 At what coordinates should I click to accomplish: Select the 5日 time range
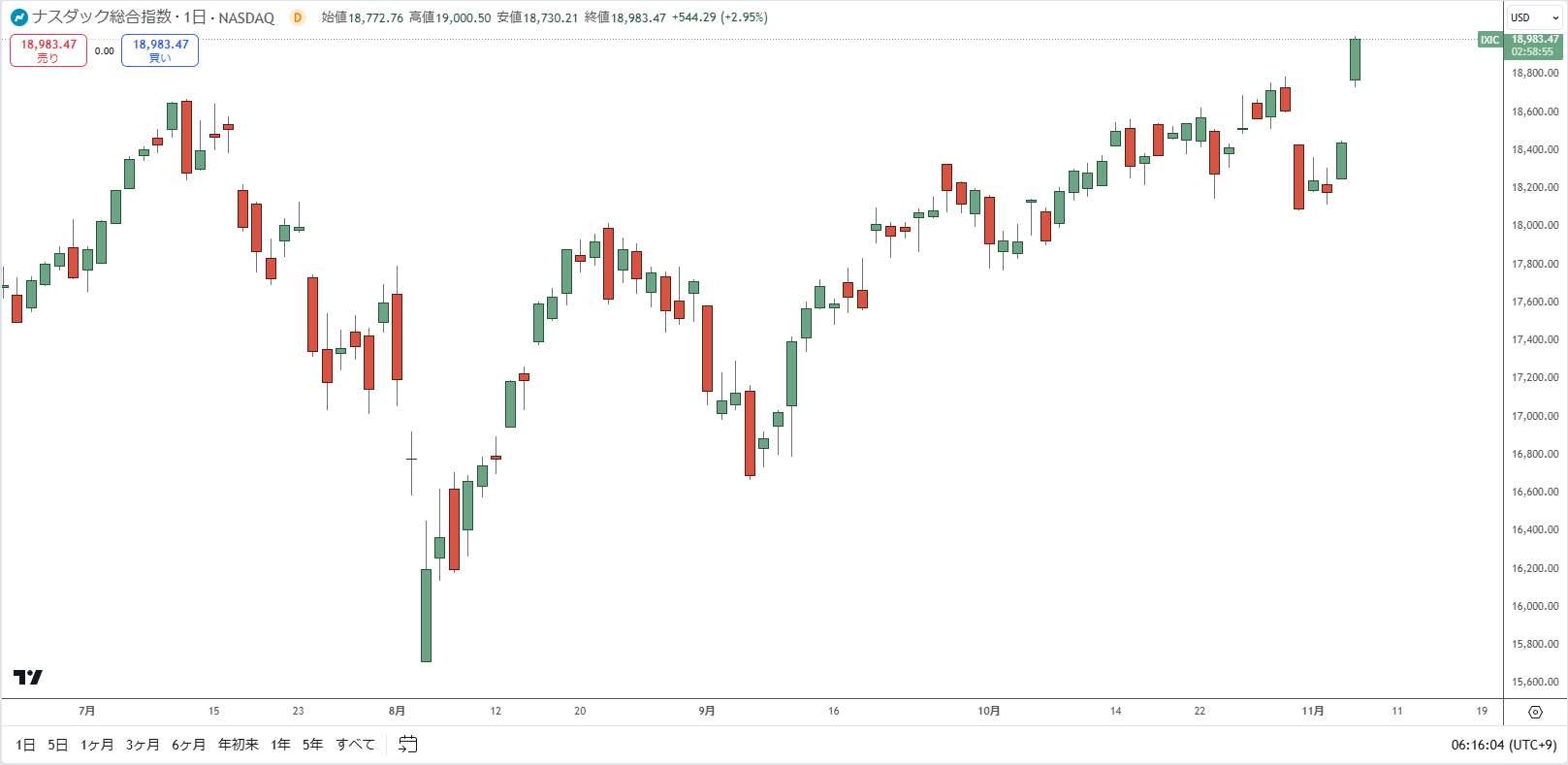tap(58, 745)
